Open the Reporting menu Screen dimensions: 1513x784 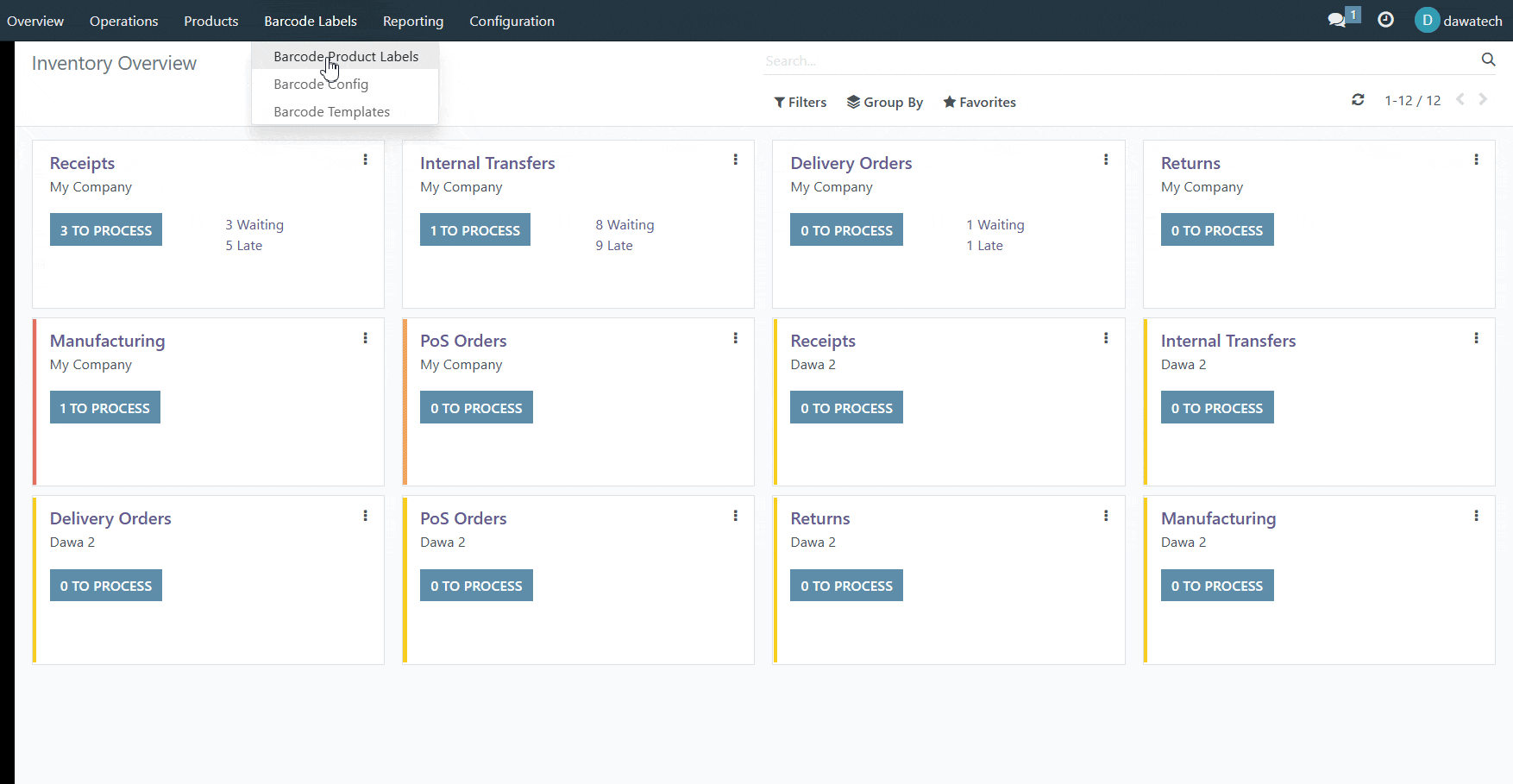pyautogui.click(x=413, y=21)
